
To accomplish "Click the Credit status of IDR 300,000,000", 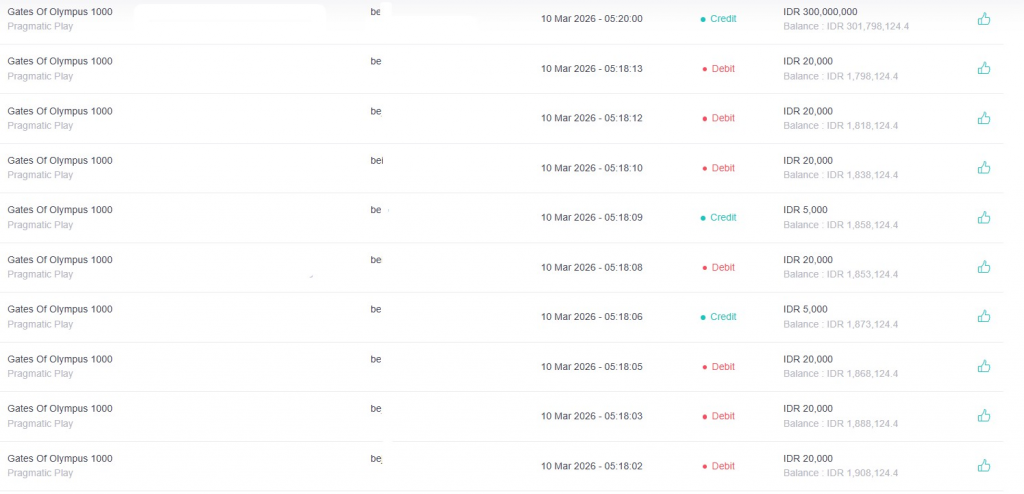I will (x=722, y=19).
